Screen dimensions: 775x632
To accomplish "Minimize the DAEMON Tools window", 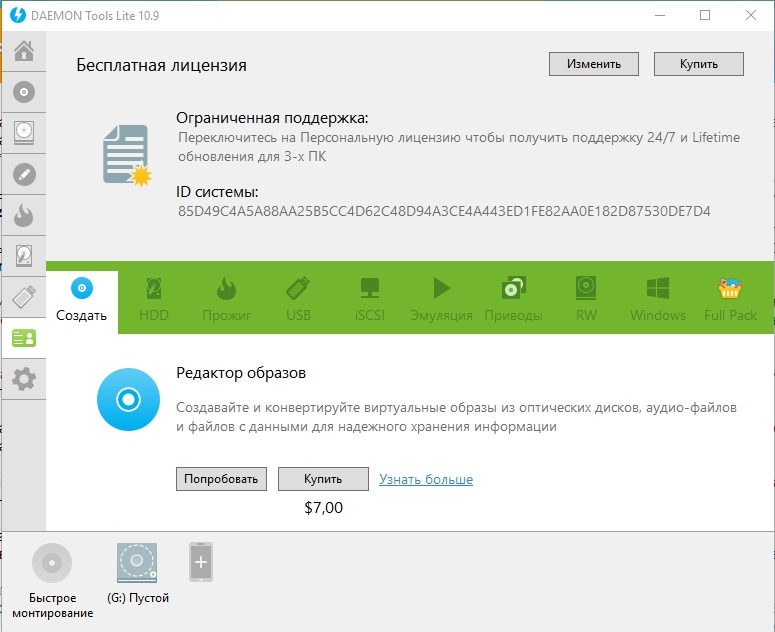I will 660,15.
